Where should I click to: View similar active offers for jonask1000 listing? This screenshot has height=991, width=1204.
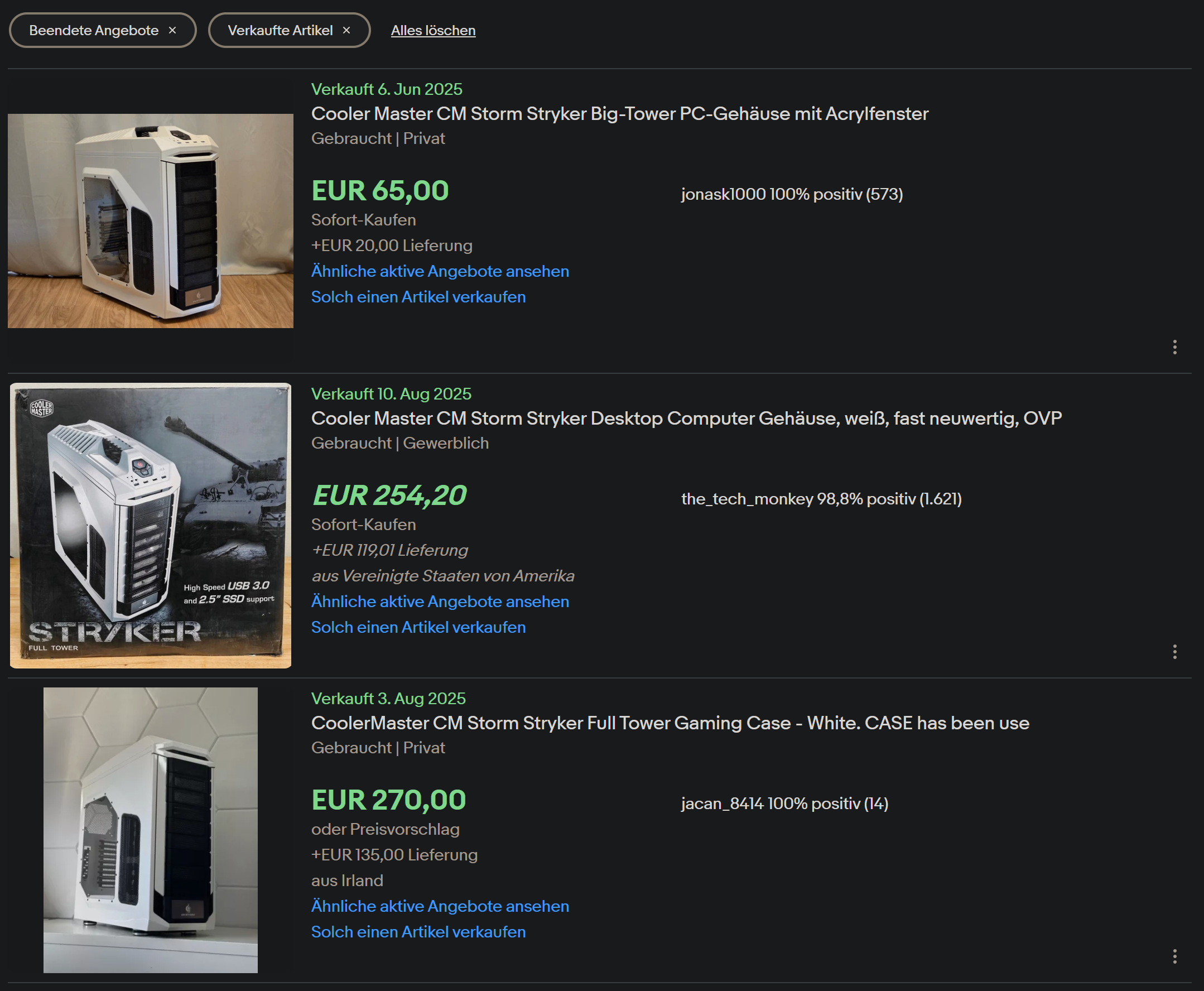[x=440, y=271]
